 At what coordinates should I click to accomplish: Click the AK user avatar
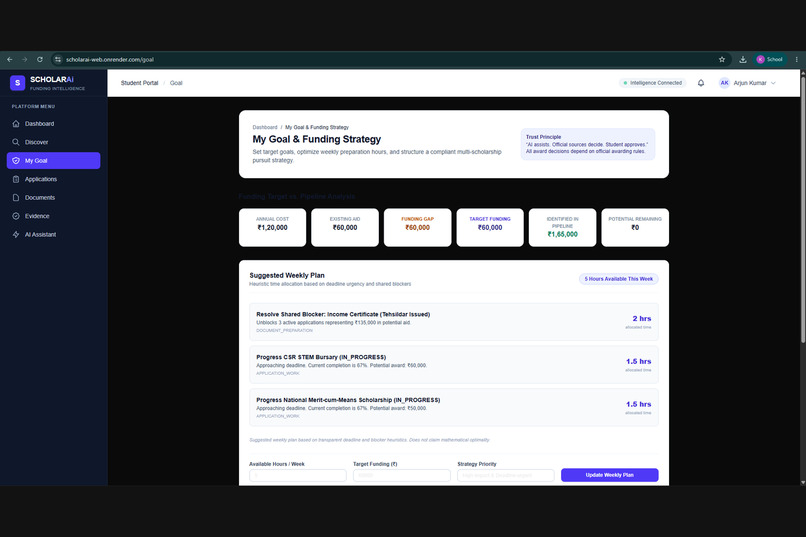coord(724,83)
